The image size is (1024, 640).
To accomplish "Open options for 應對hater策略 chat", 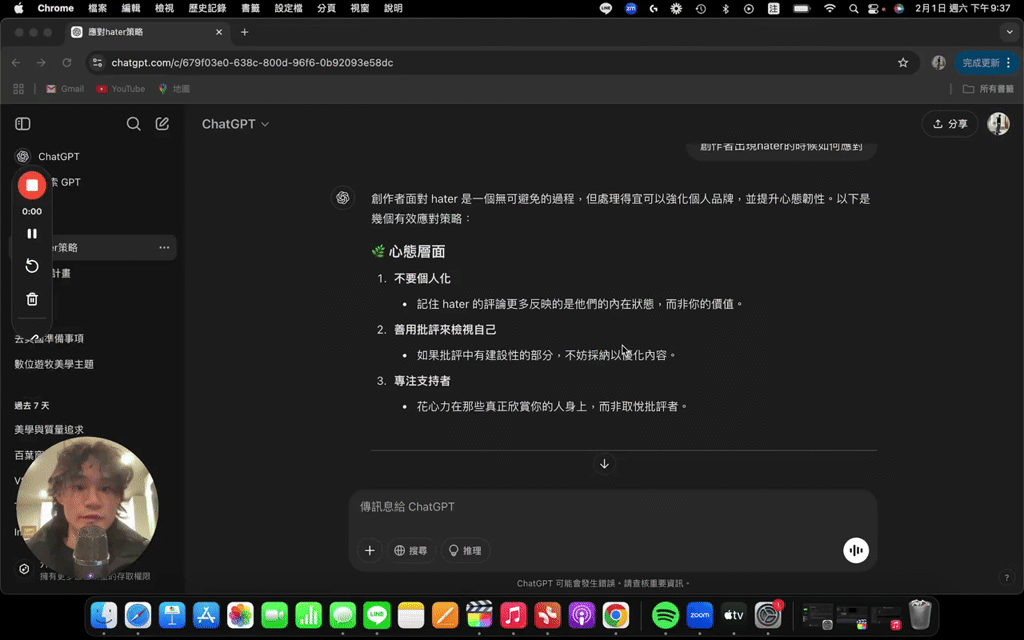I will point(164,247).
